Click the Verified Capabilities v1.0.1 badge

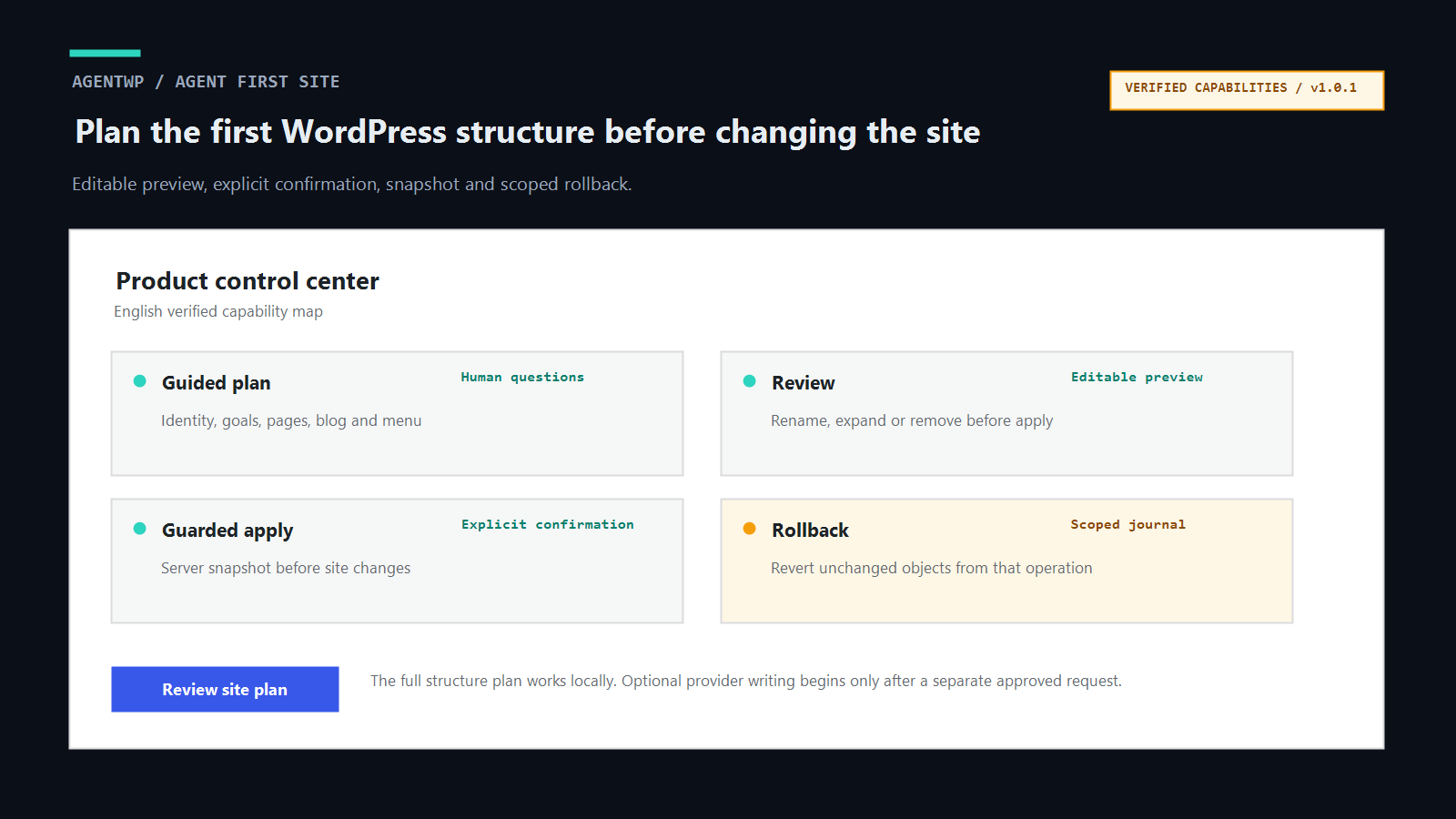point(1247,90)
